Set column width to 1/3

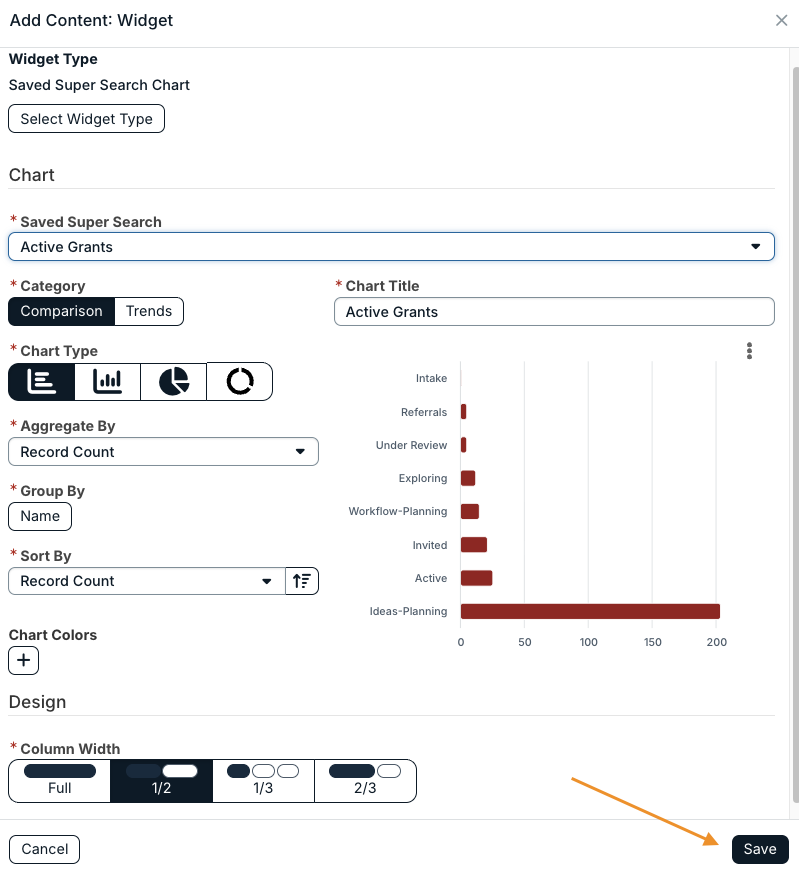263,780
